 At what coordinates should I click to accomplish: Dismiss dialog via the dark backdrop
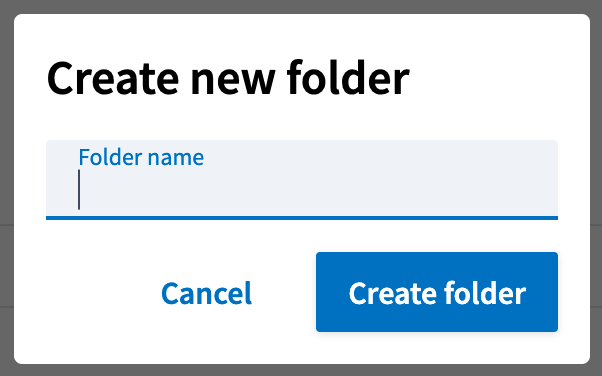pos(301,6)
